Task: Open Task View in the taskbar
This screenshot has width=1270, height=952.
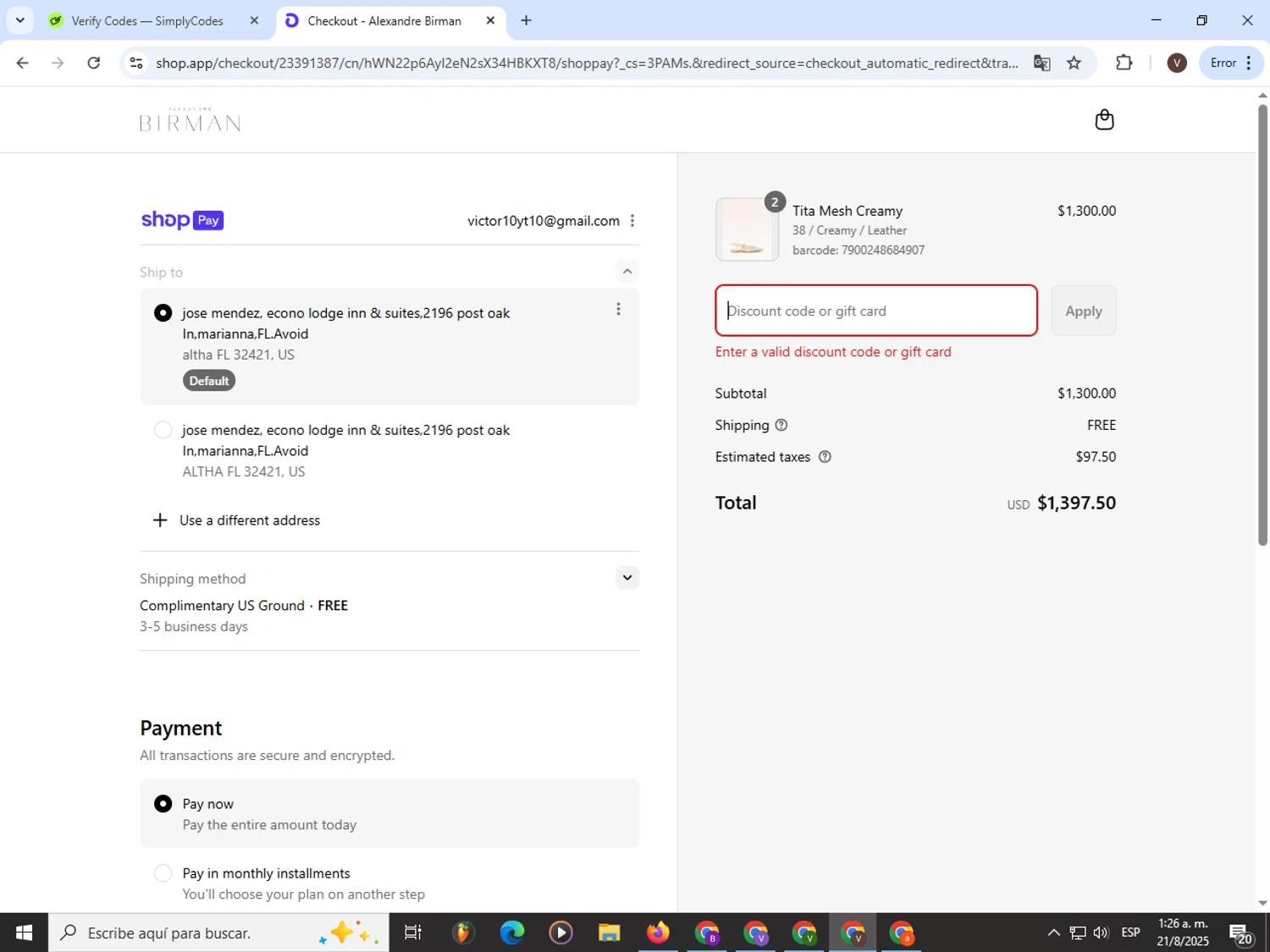Action: coord(413,933)
